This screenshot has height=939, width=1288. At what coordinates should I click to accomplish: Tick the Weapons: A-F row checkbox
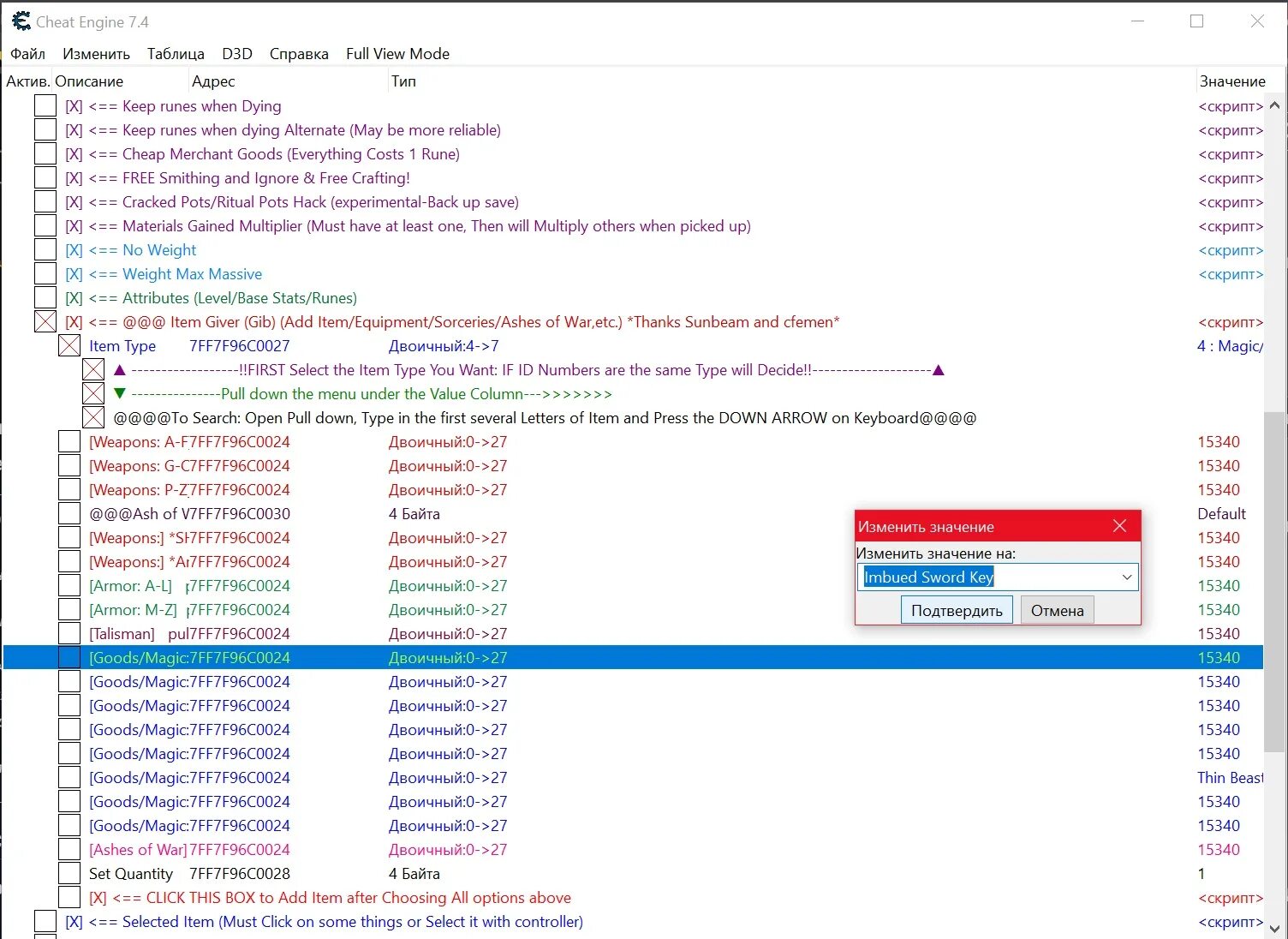coord(69,442)
